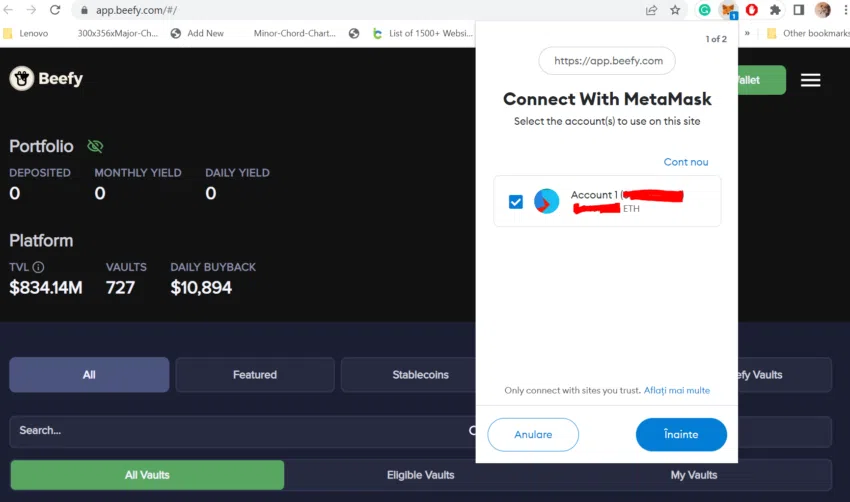Open the Beefy hamburger menu
This screenshot has width=850, height=502.
coord(810,80)
